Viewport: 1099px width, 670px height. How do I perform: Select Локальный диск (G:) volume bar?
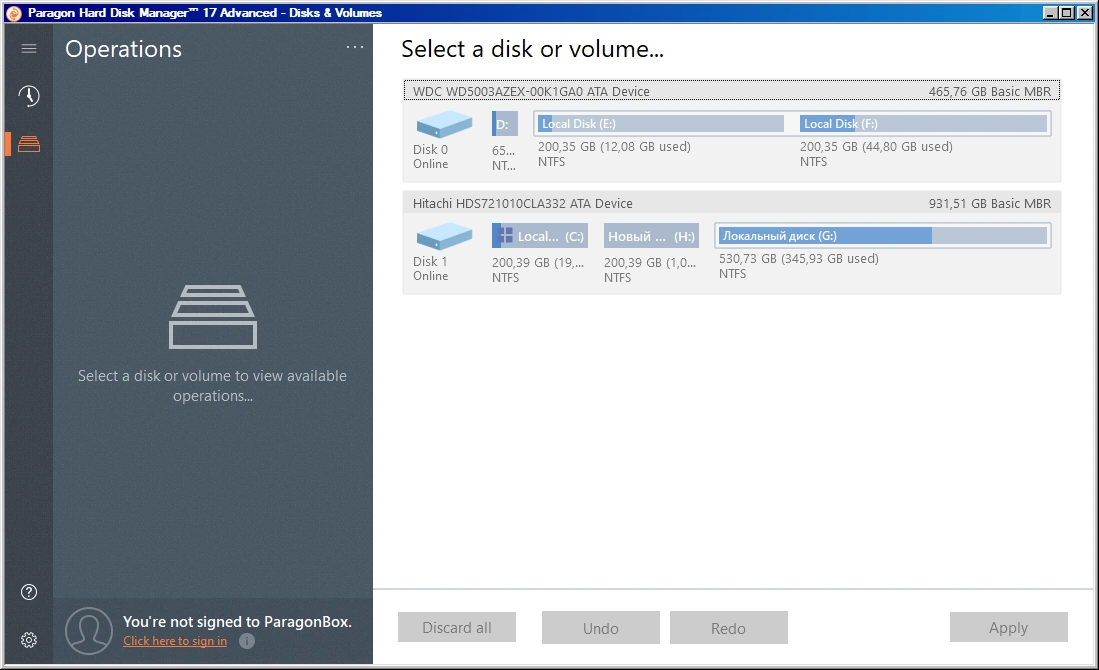(x=883, y=235)
